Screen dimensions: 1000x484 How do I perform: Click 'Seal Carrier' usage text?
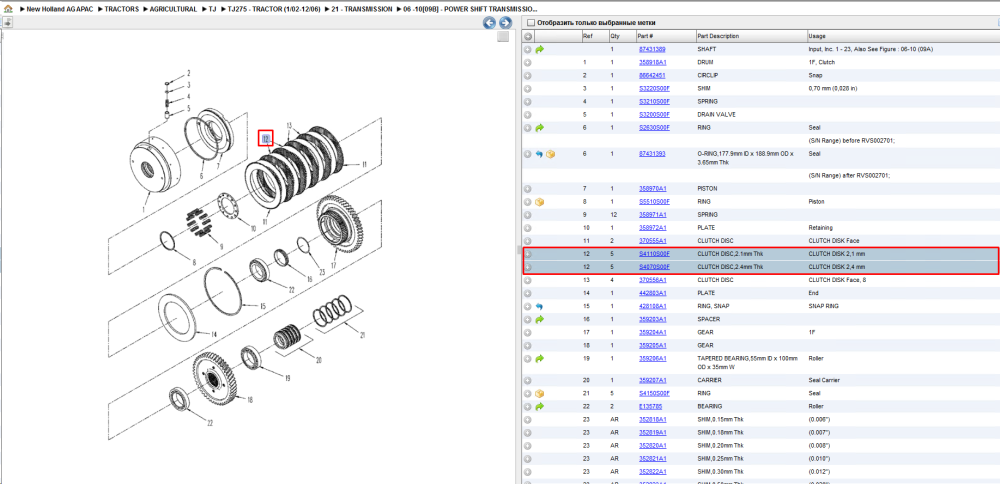(825, 380)
